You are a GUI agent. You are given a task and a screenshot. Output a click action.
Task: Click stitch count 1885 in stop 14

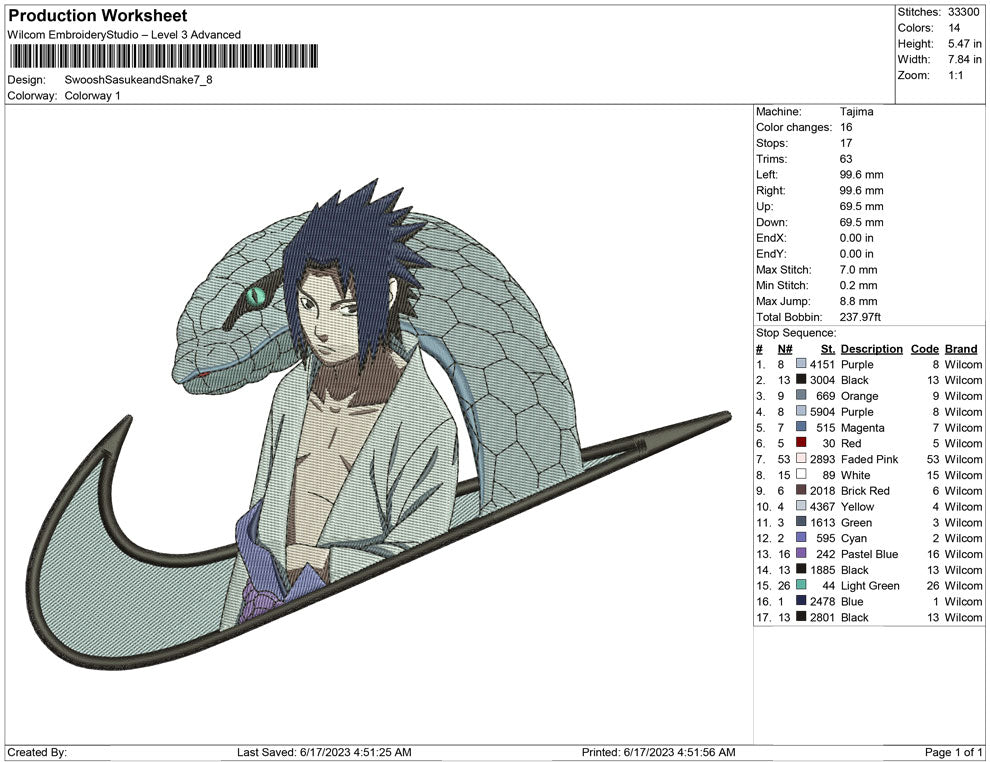[823, 569]
